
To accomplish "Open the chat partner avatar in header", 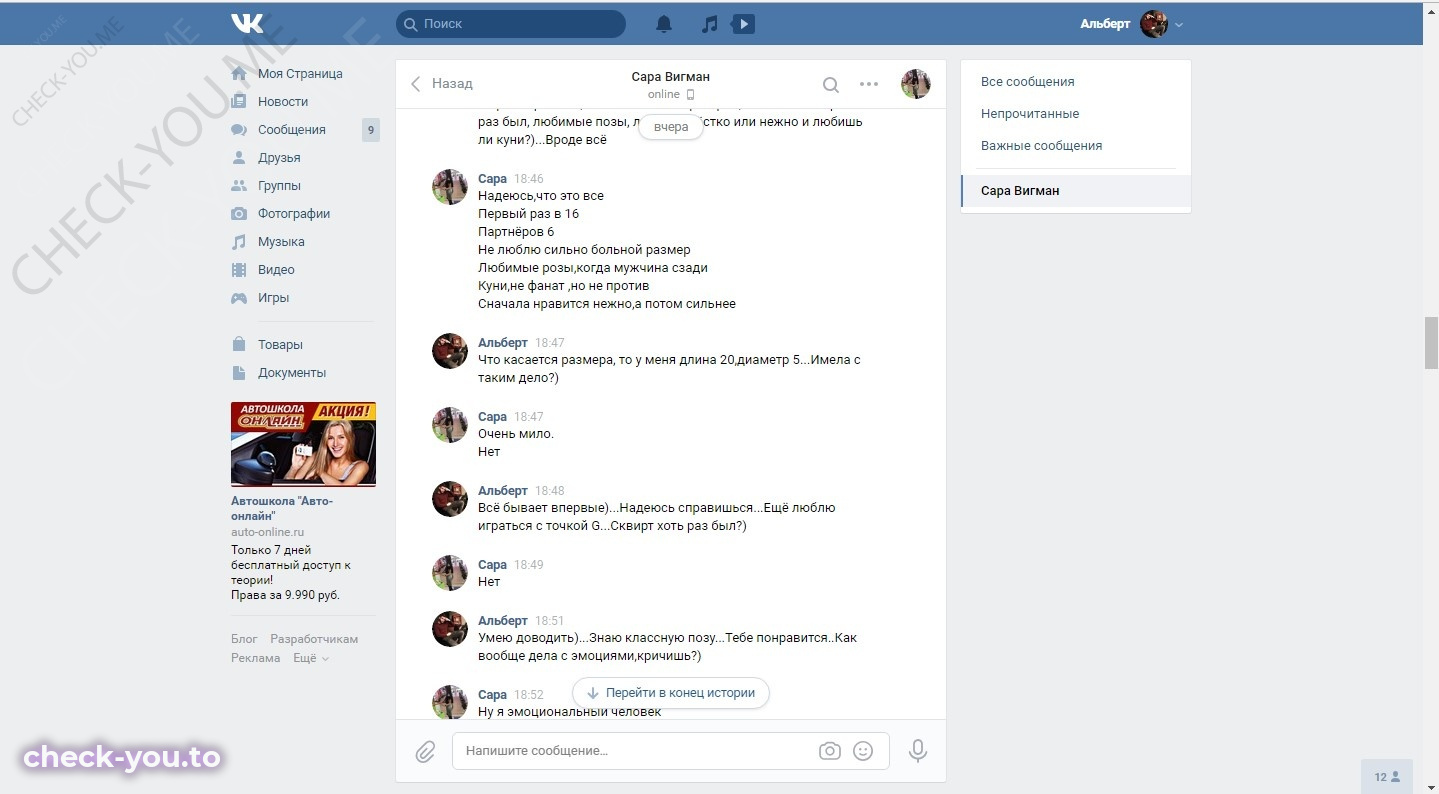I will click(916, 84).
